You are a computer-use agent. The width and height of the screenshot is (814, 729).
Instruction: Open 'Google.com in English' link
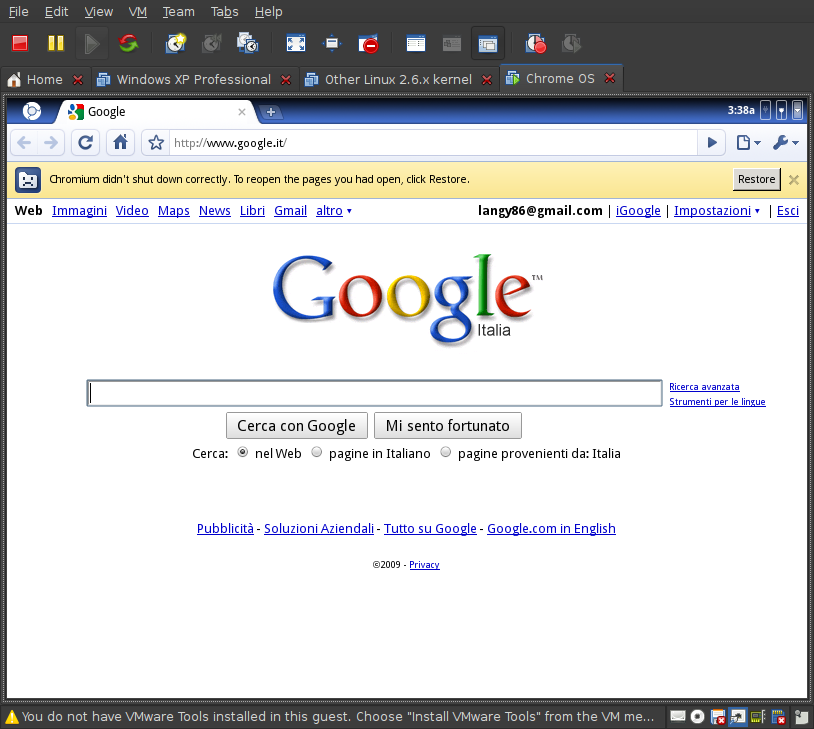pyautogui.click(x=551, y=528)
